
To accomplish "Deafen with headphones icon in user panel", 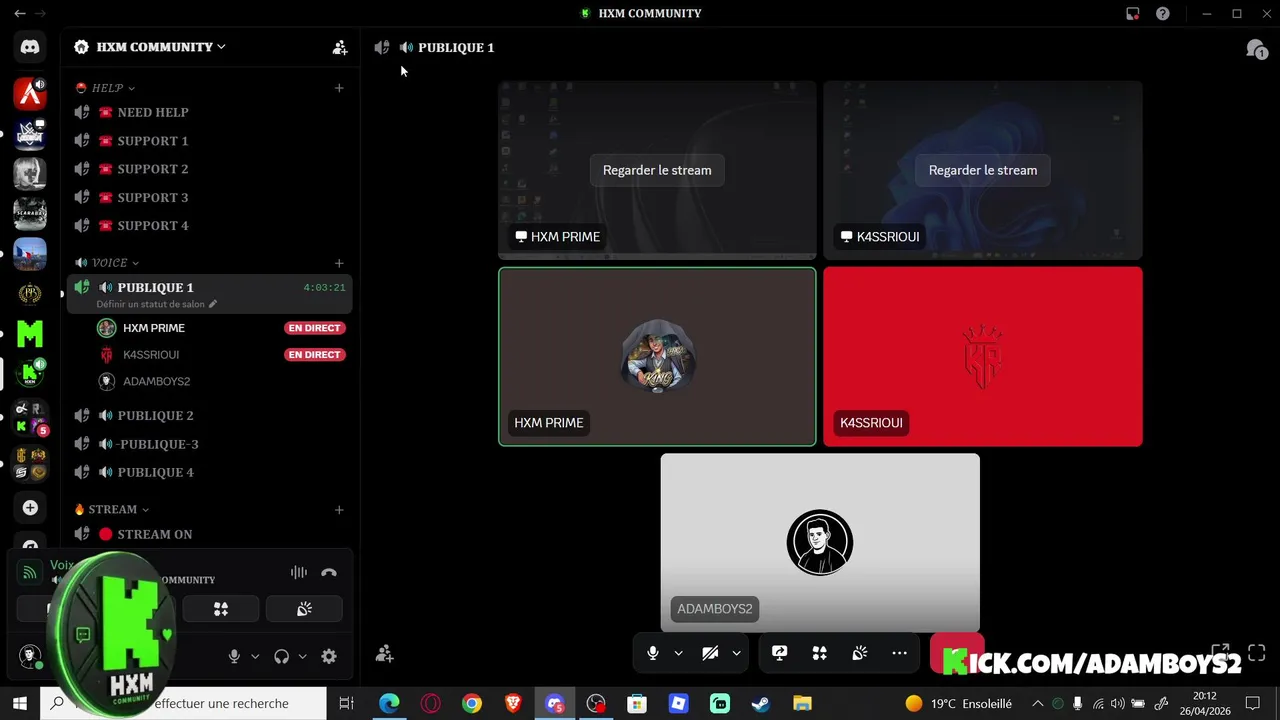I will tap(281, 656).
